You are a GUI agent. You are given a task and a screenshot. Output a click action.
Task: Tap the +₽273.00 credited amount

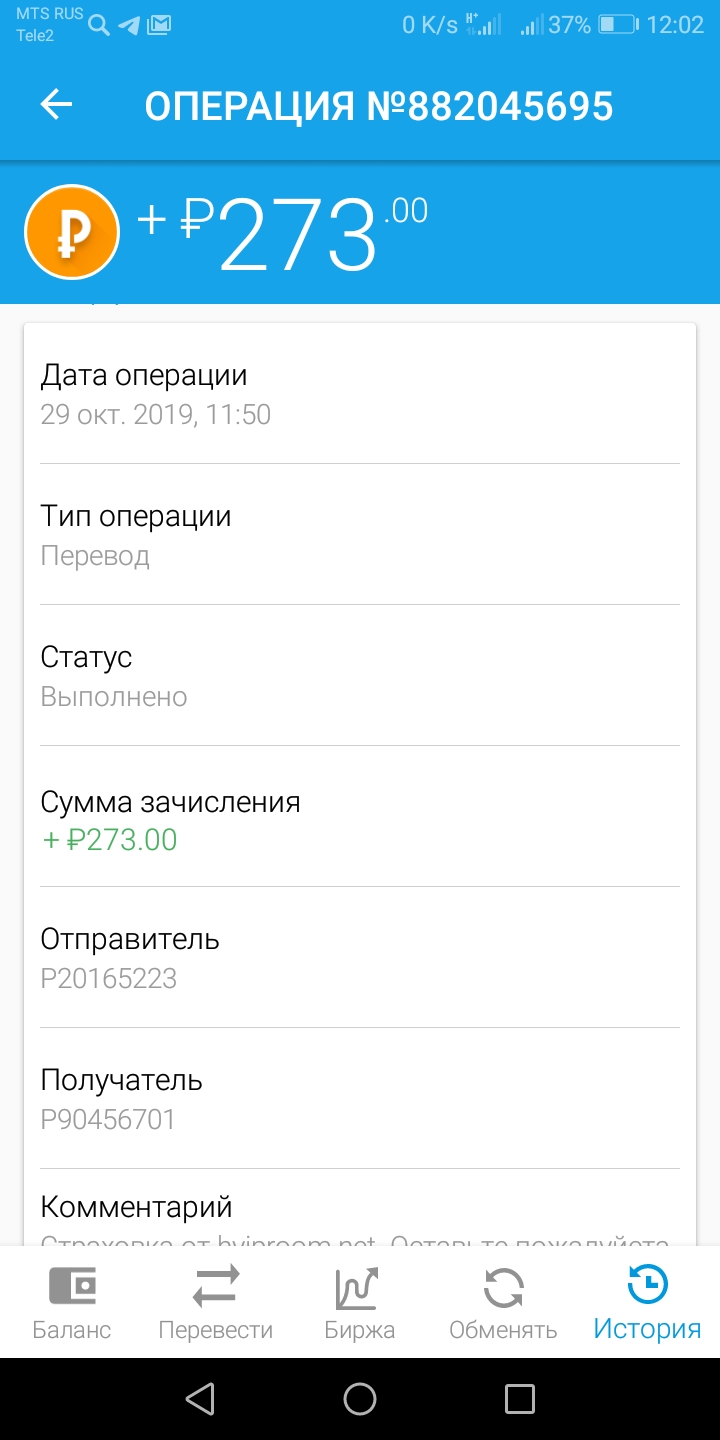tap(109, 839)
